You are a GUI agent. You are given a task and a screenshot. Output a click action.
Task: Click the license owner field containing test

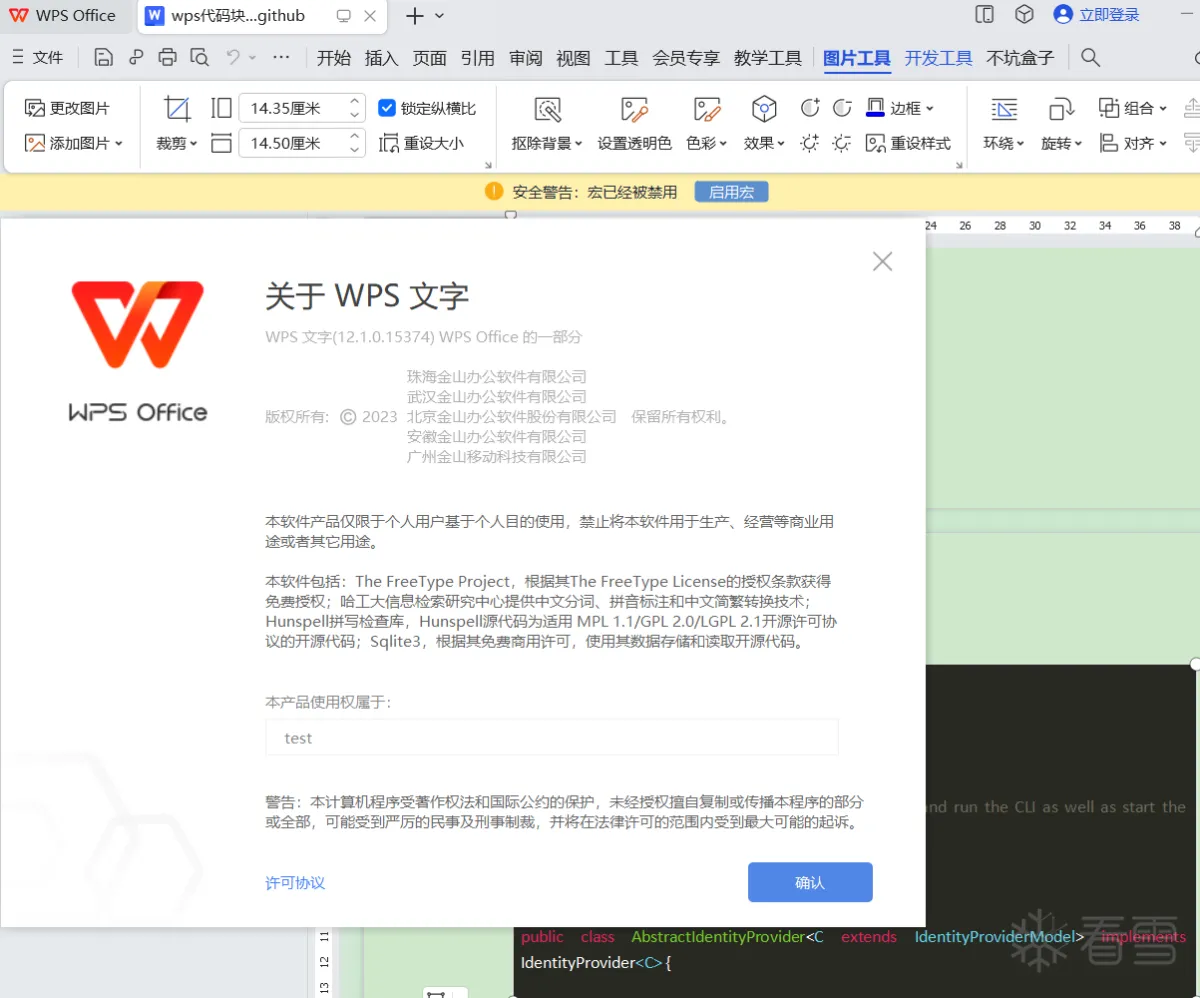[552, 738]
